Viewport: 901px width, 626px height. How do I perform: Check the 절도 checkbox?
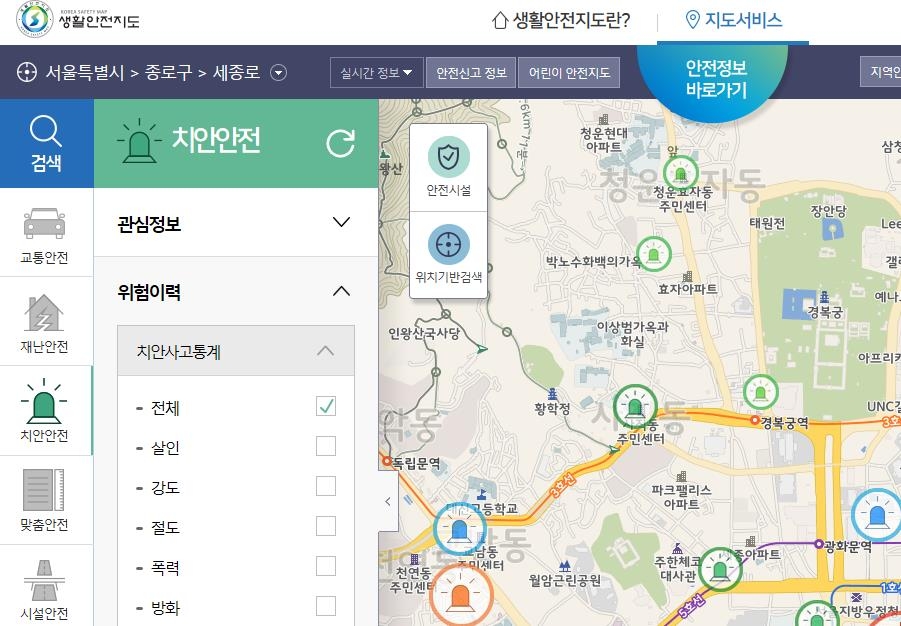326,526
